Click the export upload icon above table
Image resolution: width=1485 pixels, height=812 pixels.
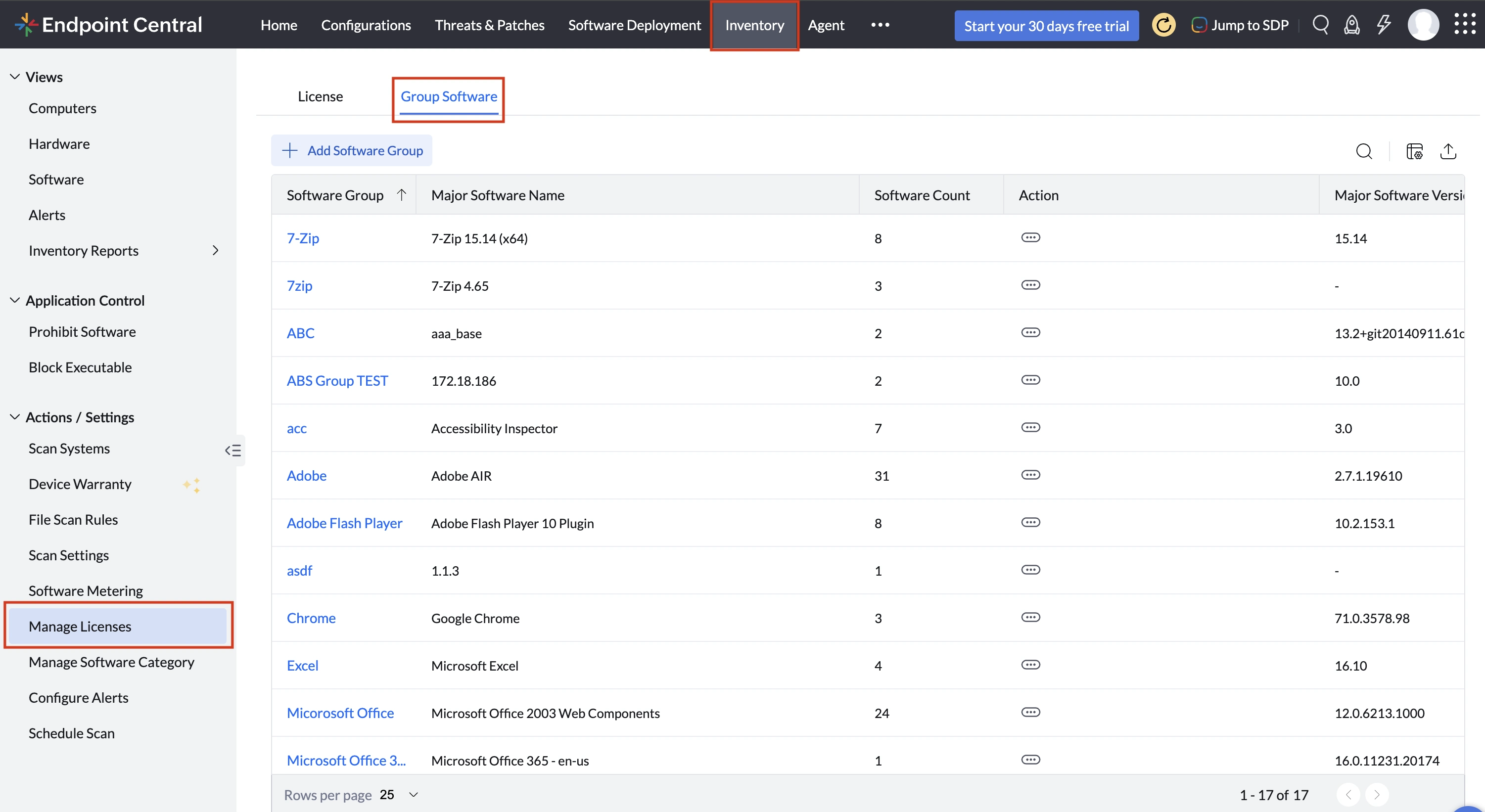1448,151
